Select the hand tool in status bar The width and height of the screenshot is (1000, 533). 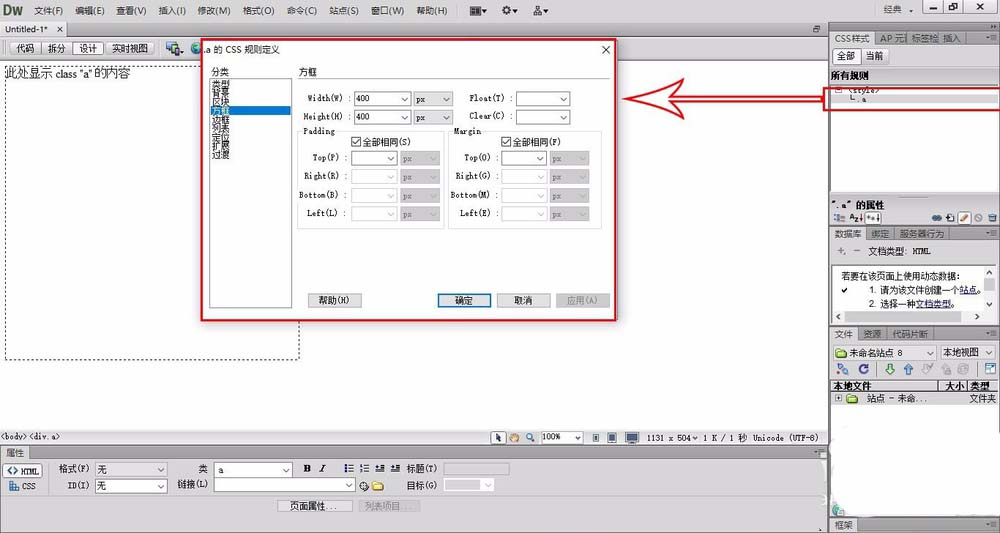[x=514, y=437]
